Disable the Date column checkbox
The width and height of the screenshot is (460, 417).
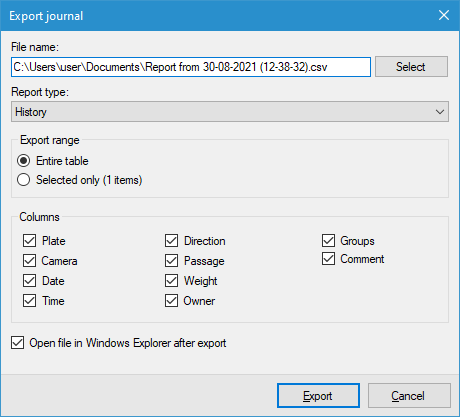(x=30, y=281)
